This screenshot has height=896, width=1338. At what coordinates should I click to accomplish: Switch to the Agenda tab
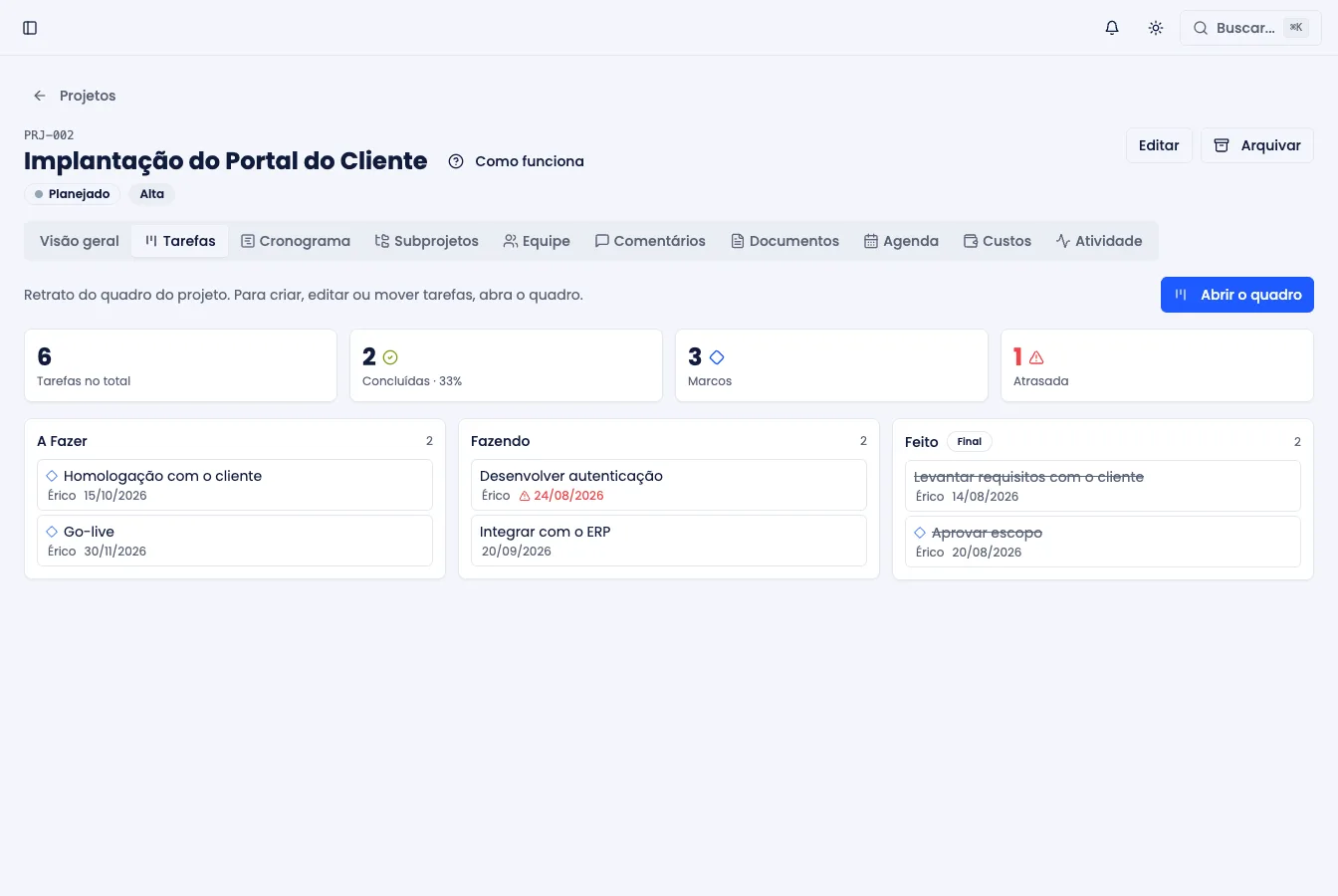(x=901, y=241)
